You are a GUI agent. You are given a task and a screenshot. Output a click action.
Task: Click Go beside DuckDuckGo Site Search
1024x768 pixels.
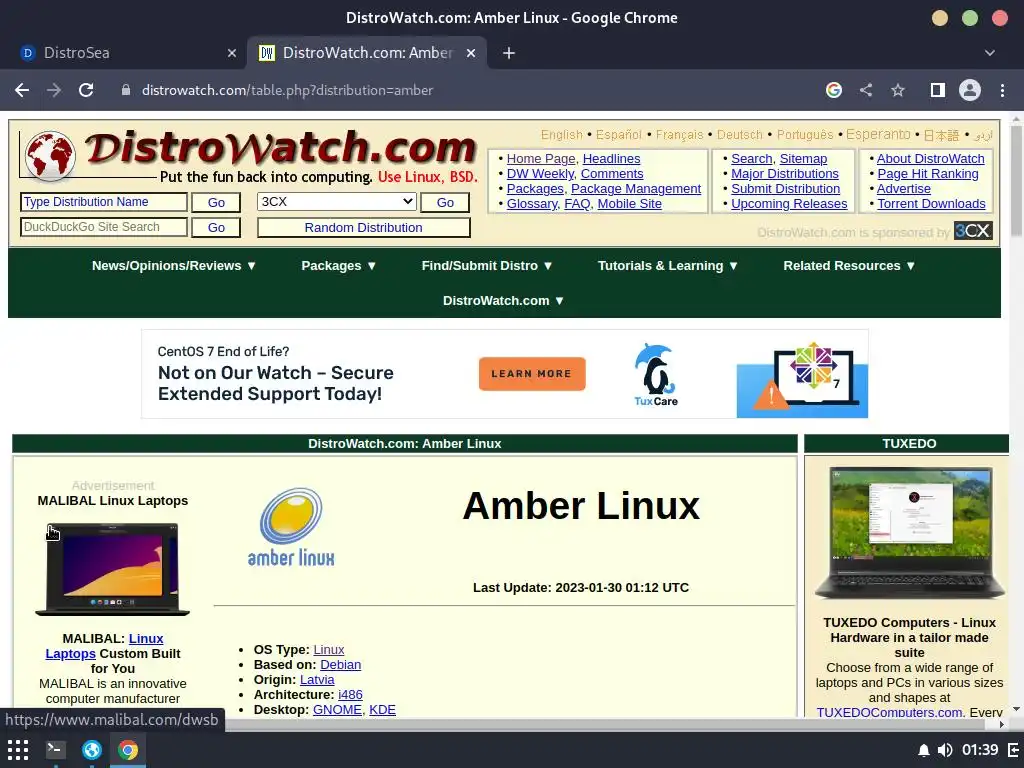tap(216, 227)
